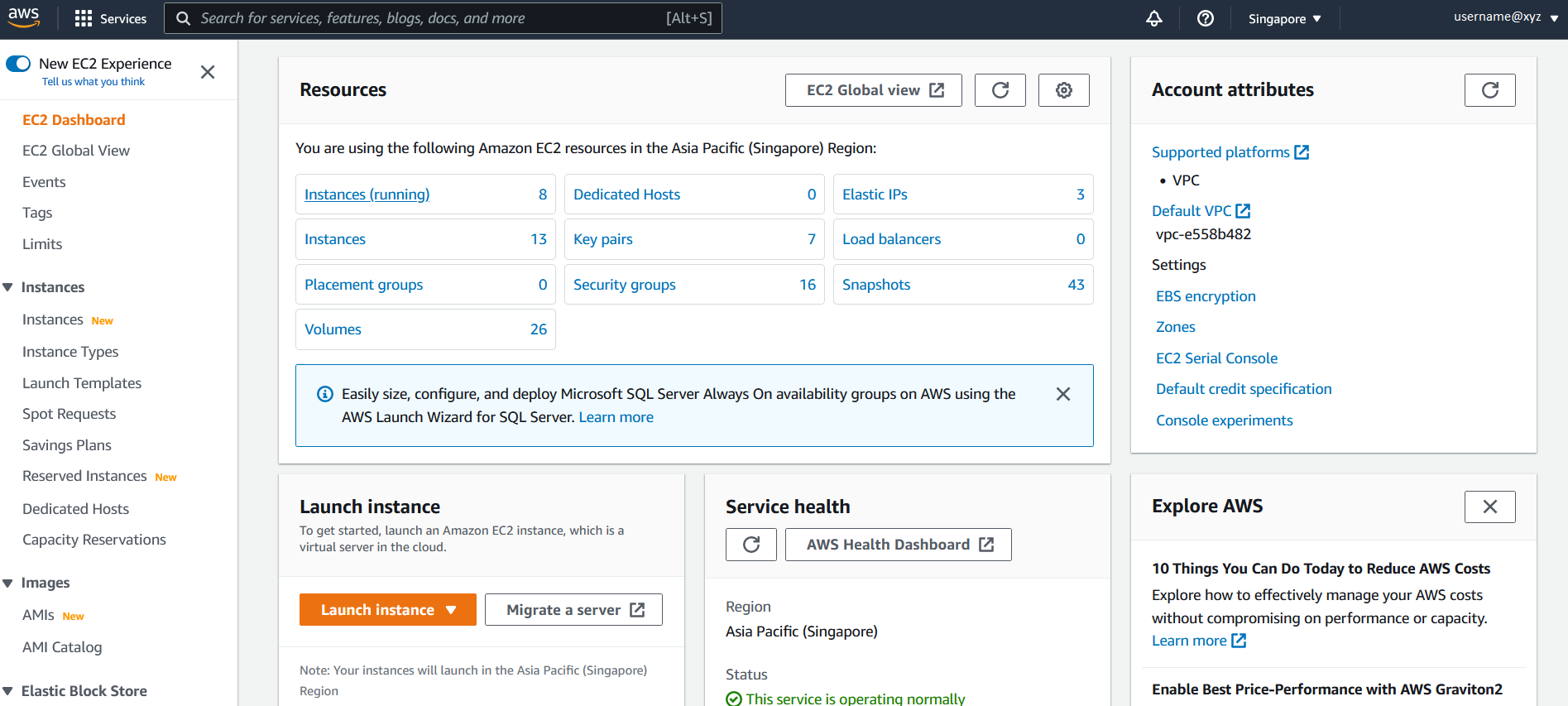Open Elastic IPs resource card
The image size is (1568, 706).
(963, 195)
